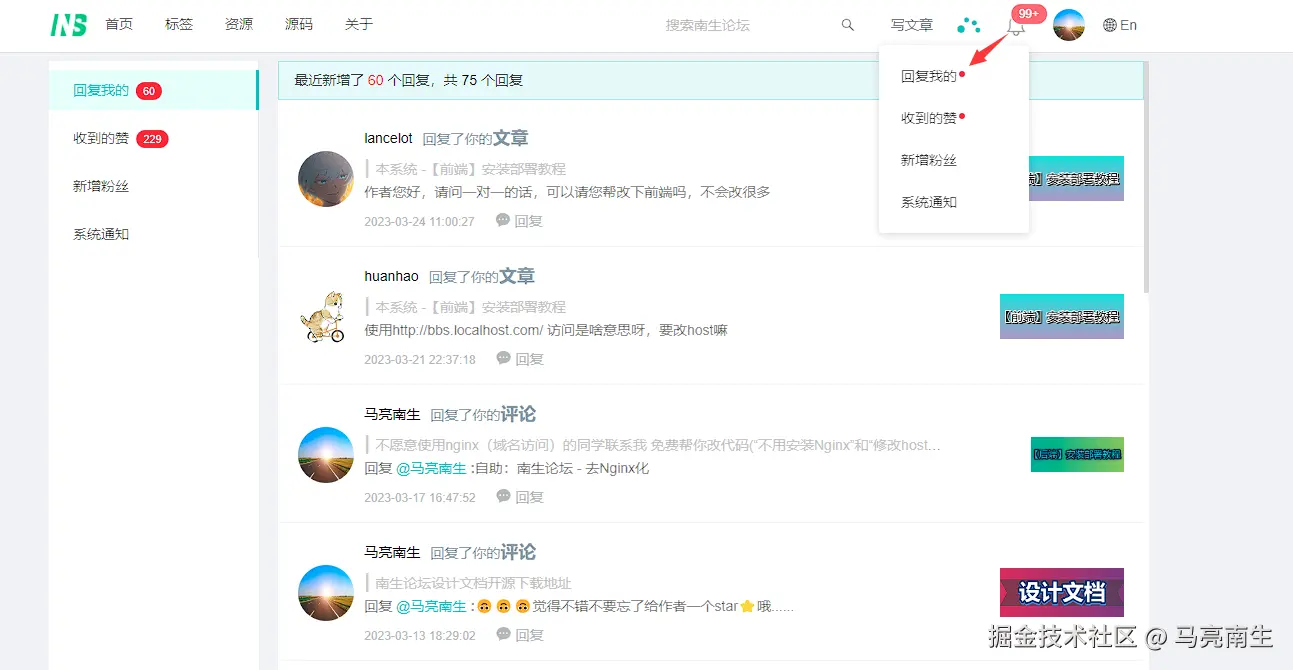
Task: Click the green three-dots icon beside 写文章
Action: tap(967, 24)
